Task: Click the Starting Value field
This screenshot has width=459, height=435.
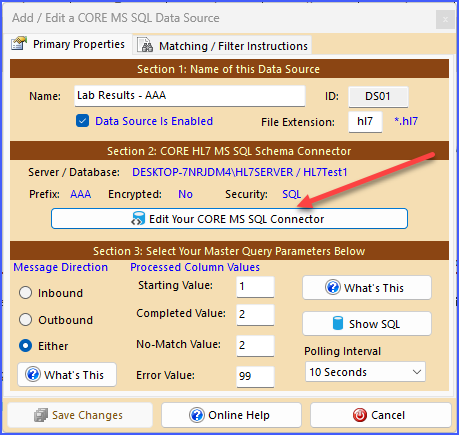Action: click(255, 287)
